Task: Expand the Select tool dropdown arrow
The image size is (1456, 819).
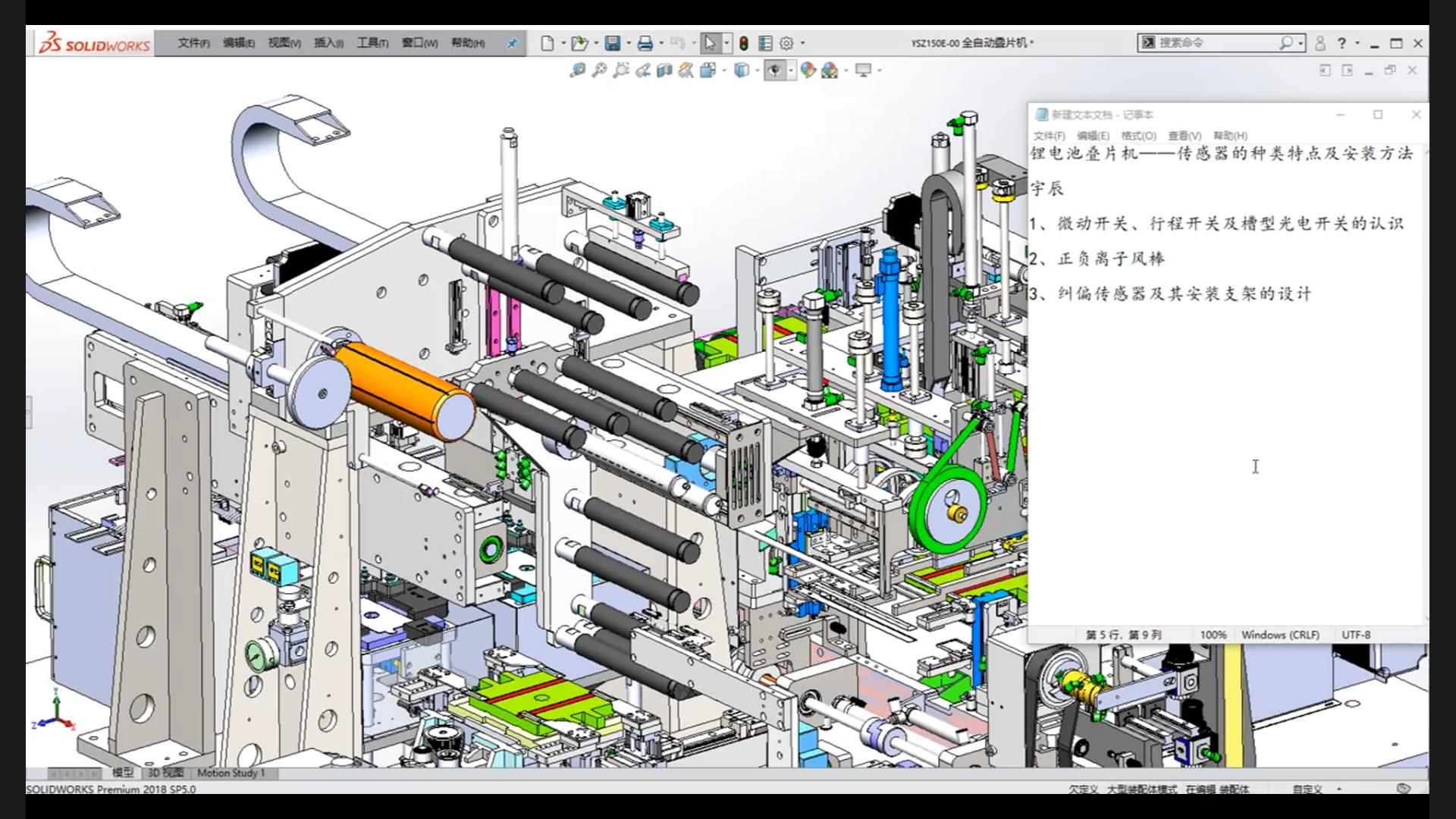Action: [x=726, y=43]
